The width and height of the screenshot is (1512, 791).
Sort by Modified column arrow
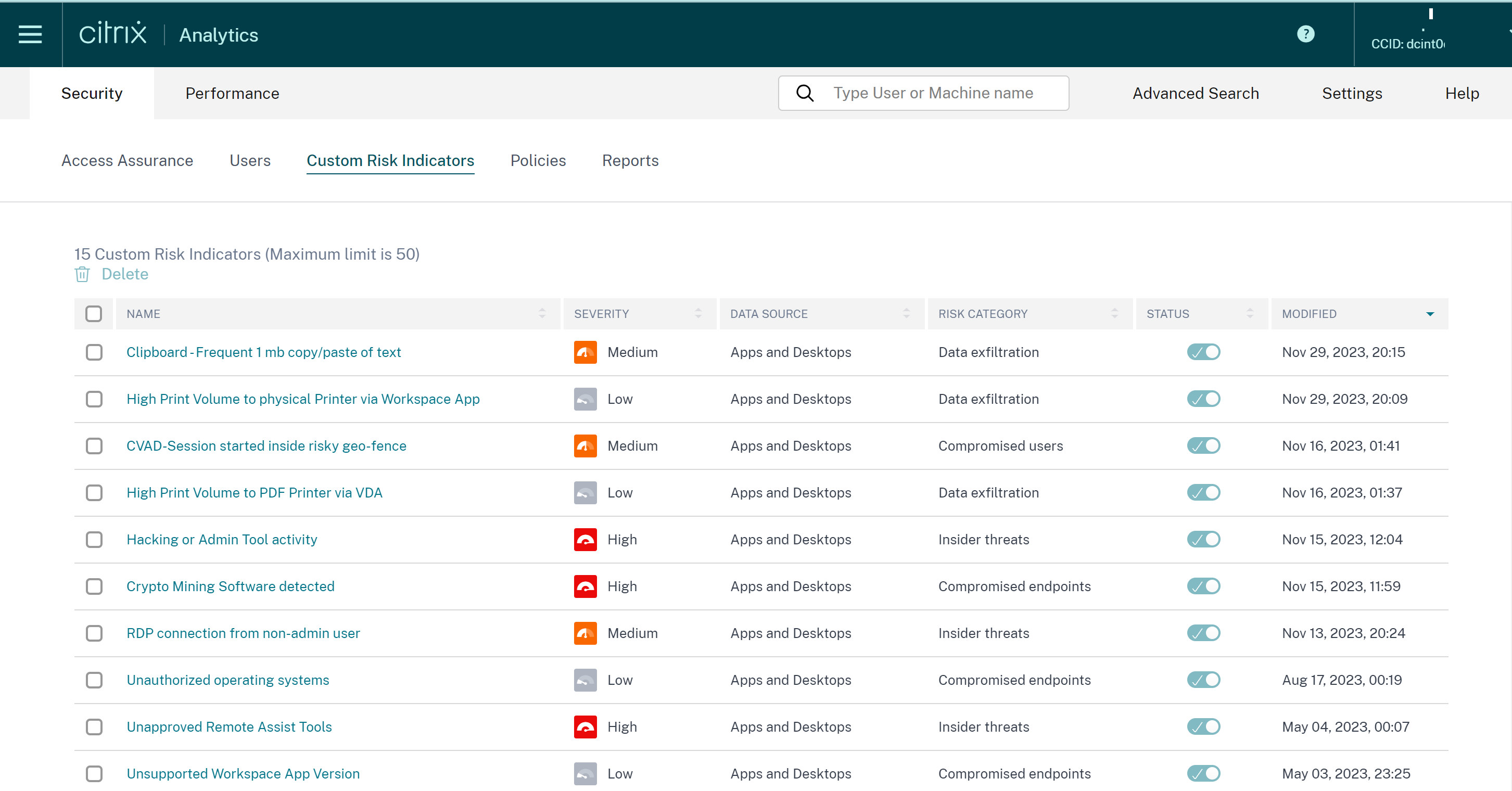(1430, 314)
